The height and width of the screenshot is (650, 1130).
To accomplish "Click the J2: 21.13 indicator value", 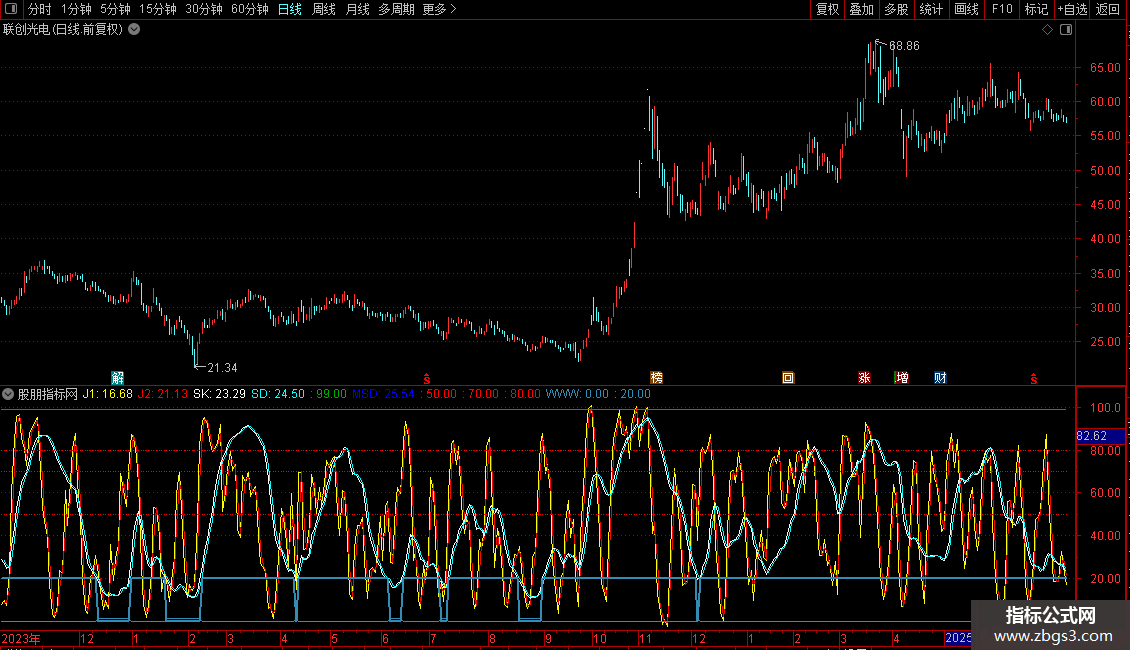I will pos(163,394).
